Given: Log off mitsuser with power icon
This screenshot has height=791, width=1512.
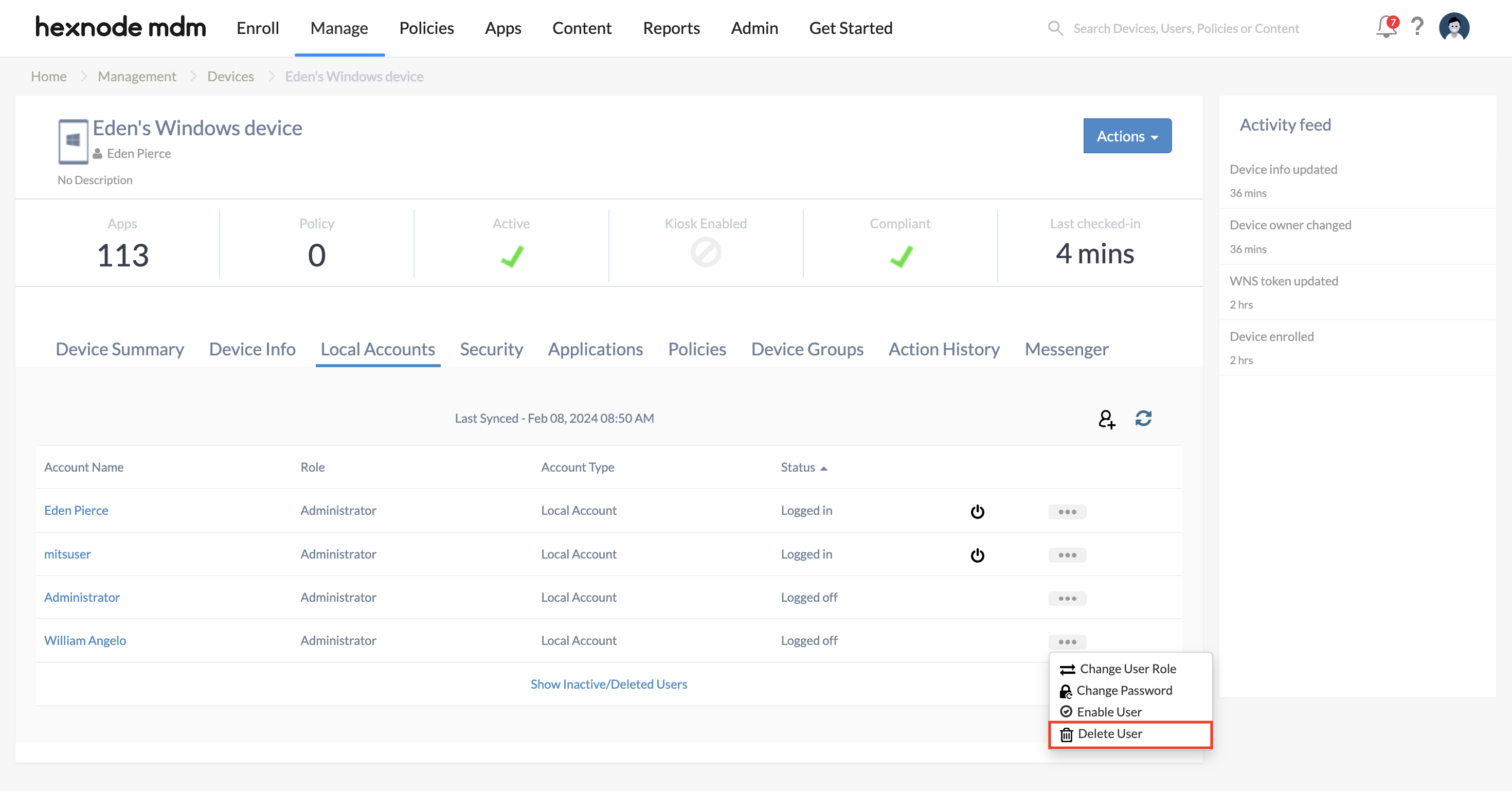Looking at the screenshot, I should click(x=977, y=555).
